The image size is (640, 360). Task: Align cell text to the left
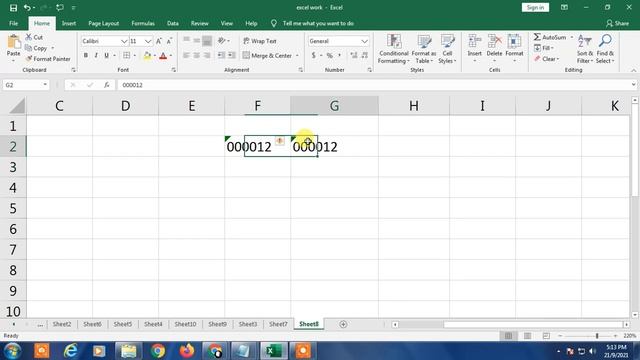click(x=186, y=56)
